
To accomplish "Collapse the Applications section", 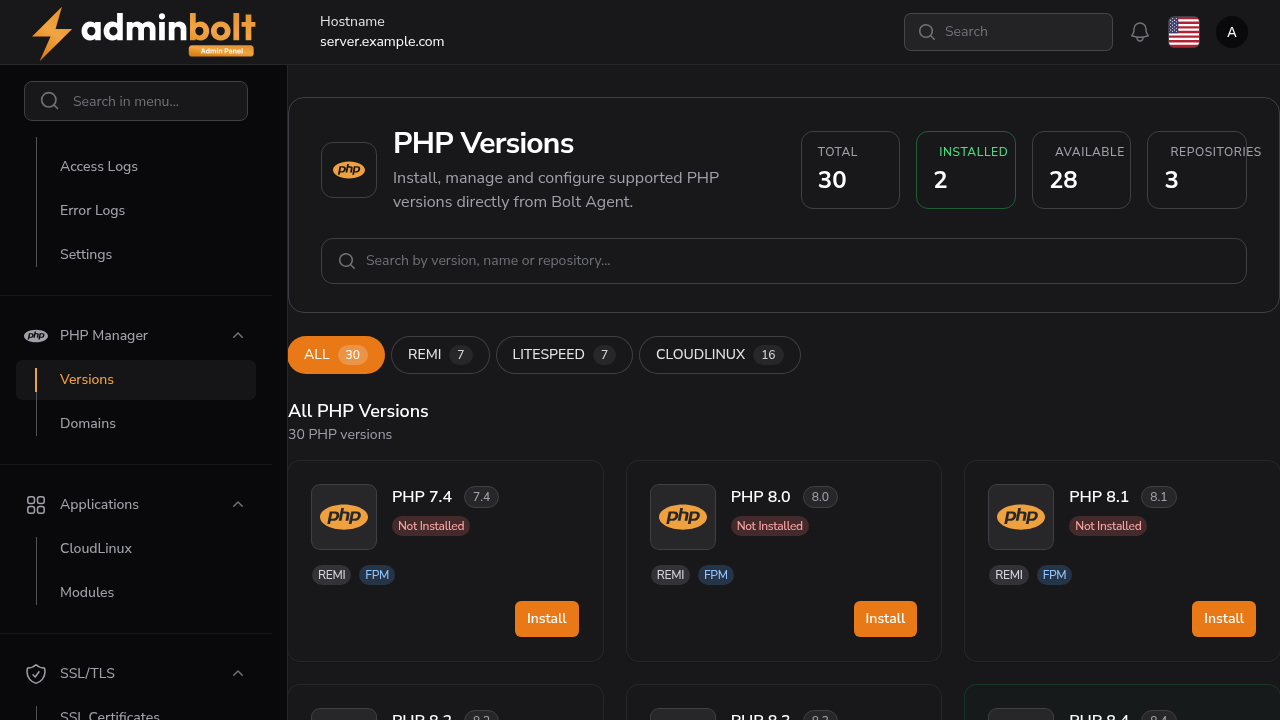I will 238,505.
